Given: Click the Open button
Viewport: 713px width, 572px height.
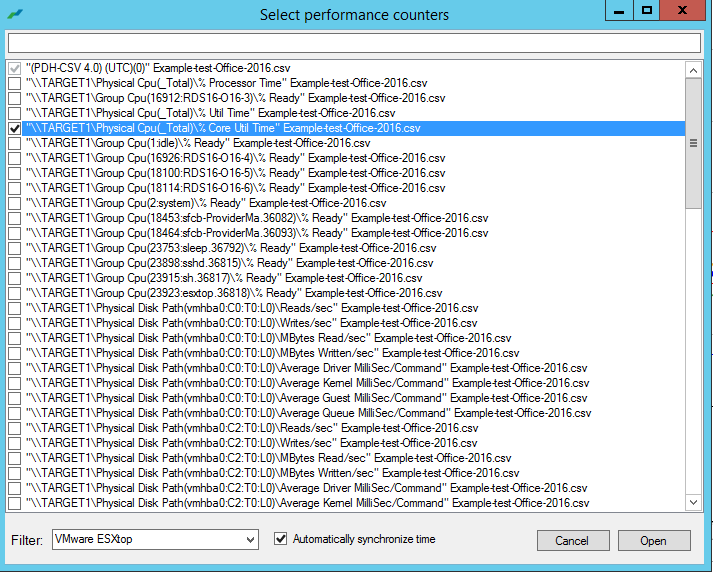Looking at the screenshot, I should click(654, 541).
